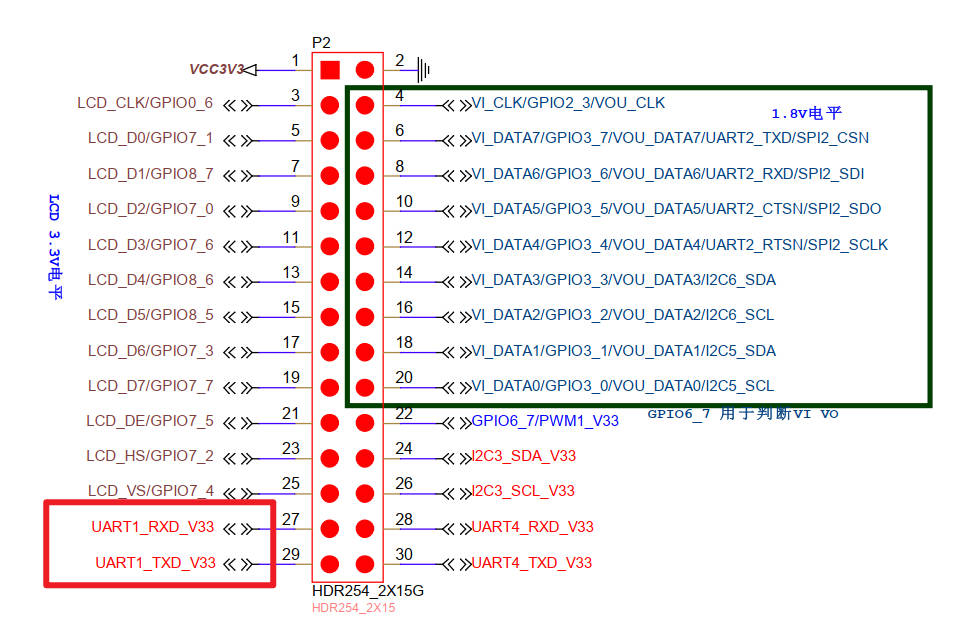Screen dimensions: 961x630
Task: Click the port symbol before UART4_TXD_V33
Action: [457, 564]
